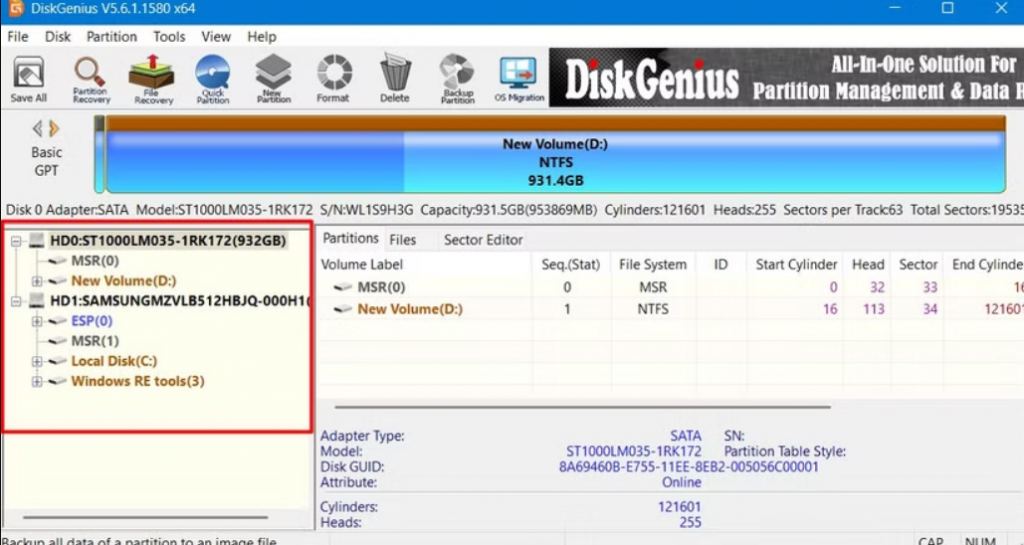Open the Backup Partition tool
The image size is (1024, 545).
tap(457, 79)
